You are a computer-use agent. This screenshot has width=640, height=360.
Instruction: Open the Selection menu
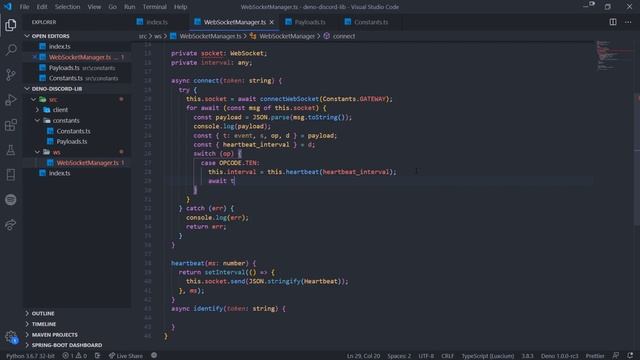67,7
